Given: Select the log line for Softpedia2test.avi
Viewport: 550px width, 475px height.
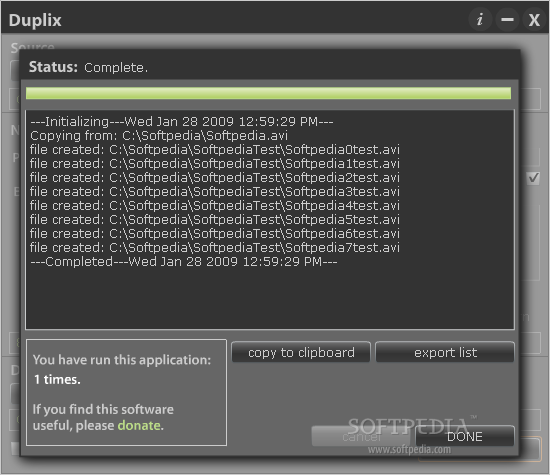Looking at the screenshot, I should tap(215, 178).
